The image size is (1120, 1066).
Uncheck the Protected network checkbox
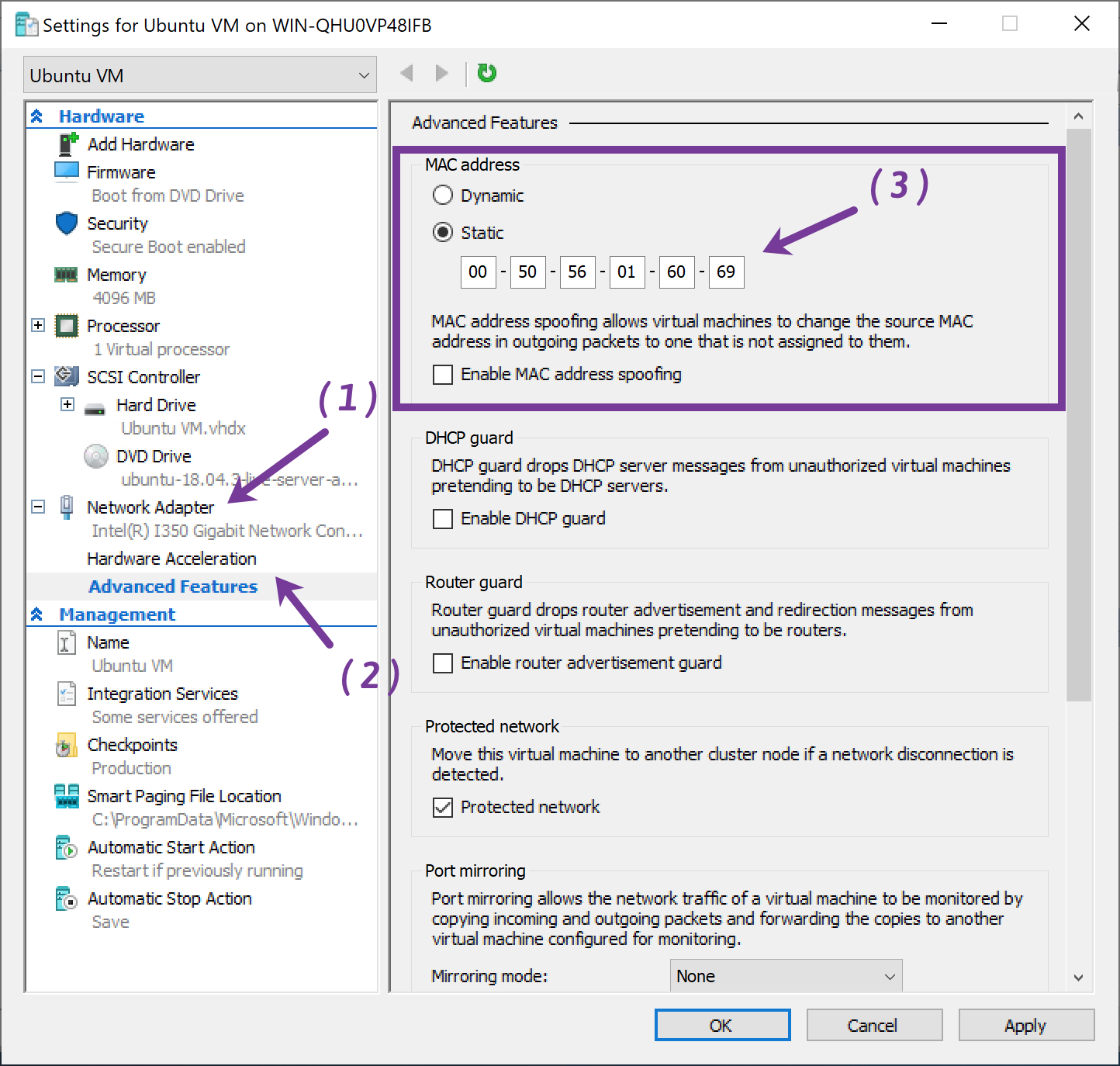coord(443,808)
